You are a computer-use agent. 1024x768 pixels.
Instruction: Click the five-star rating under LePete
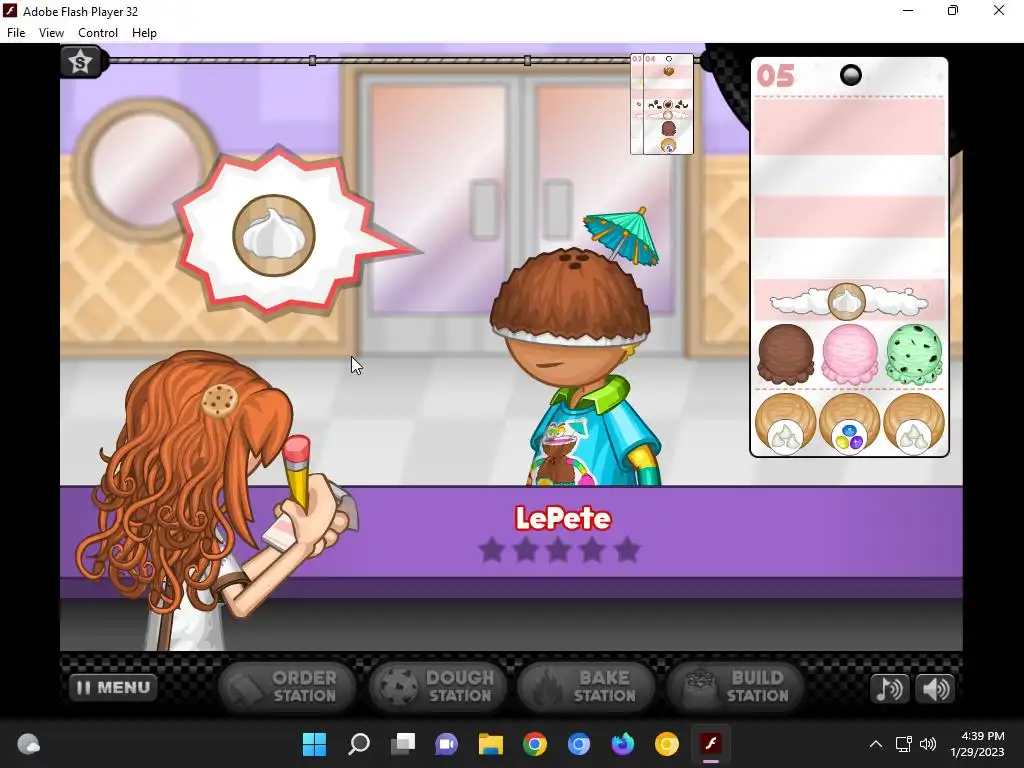559,550
